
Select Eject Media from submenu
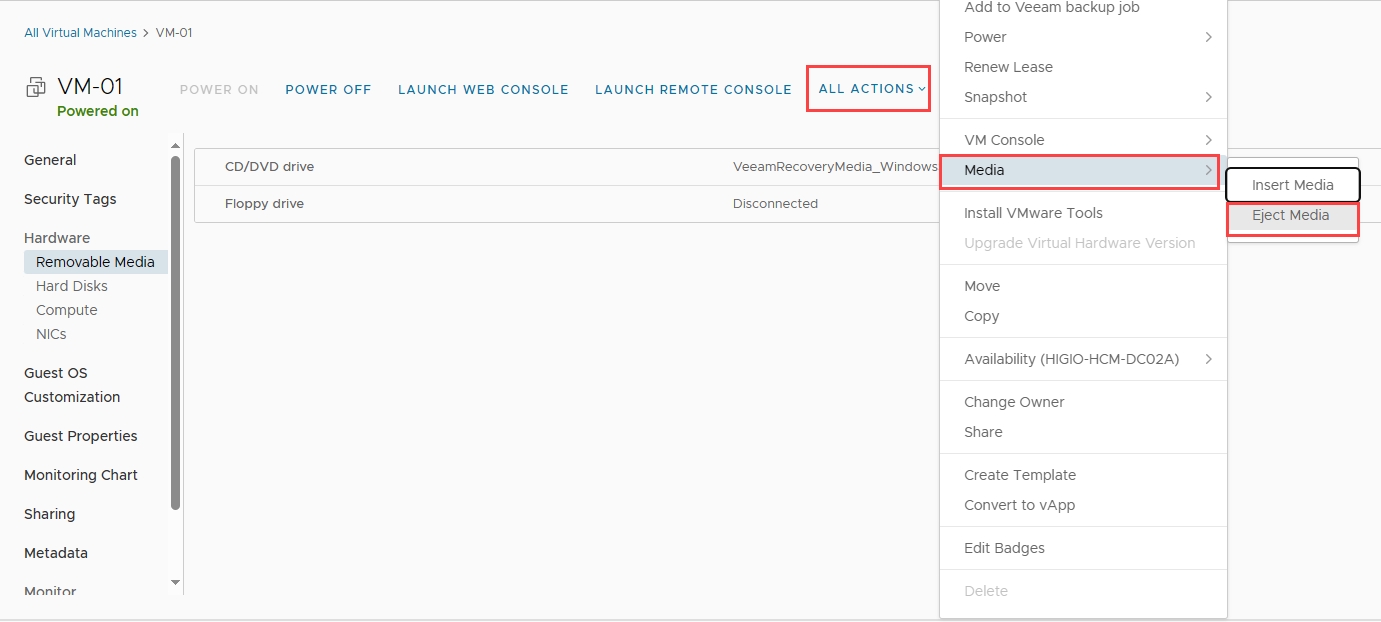pyautogui.click(x=1291, y=215)
